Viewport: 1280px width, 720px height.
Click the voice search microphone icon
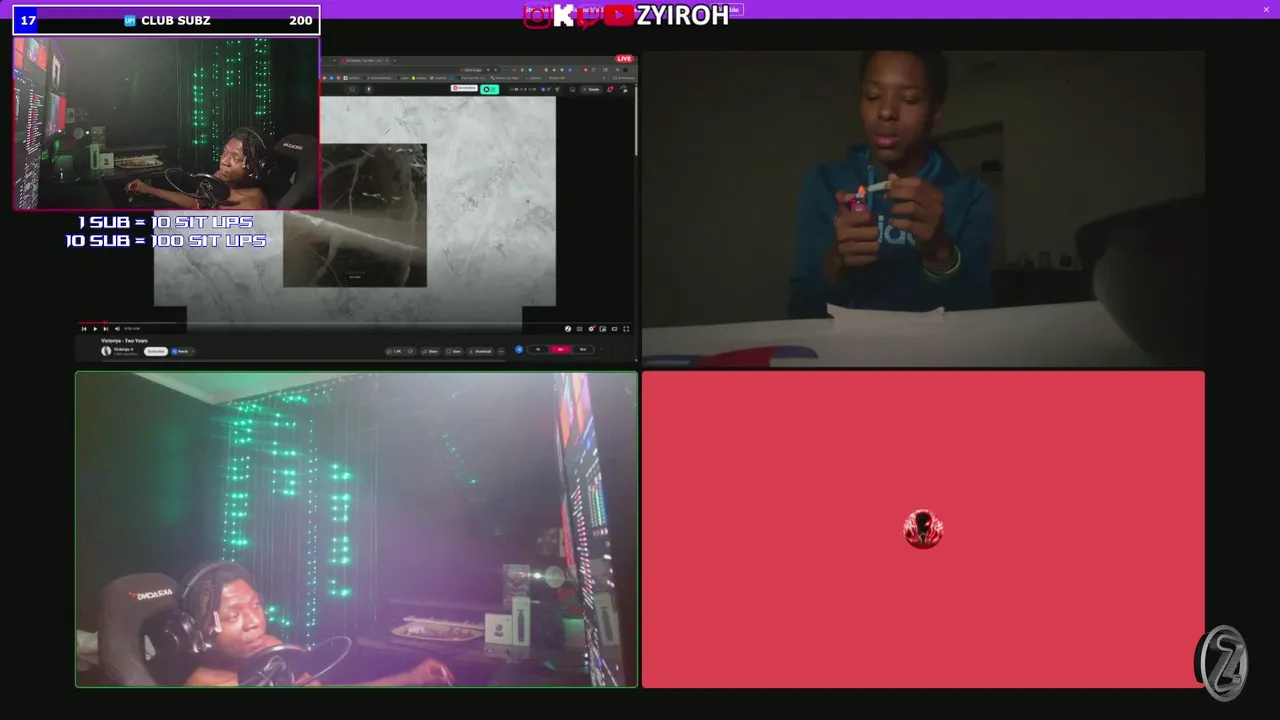point(369,89)
